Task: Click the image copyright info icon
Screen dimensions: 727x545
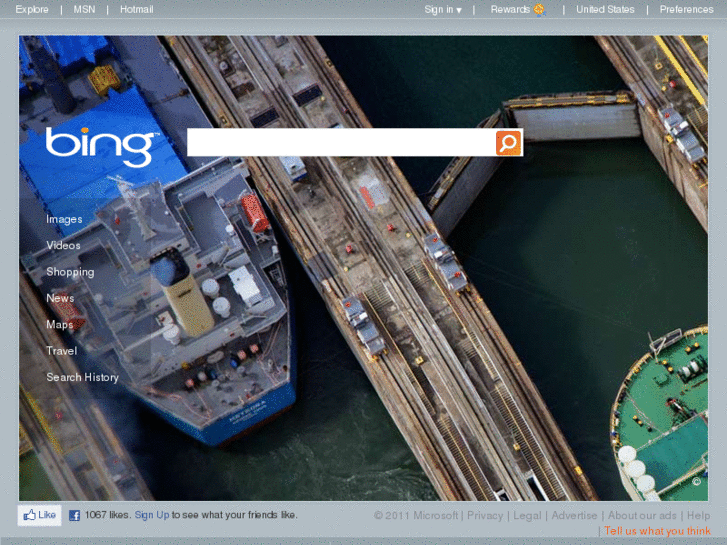Action: [x=696, y=482]
